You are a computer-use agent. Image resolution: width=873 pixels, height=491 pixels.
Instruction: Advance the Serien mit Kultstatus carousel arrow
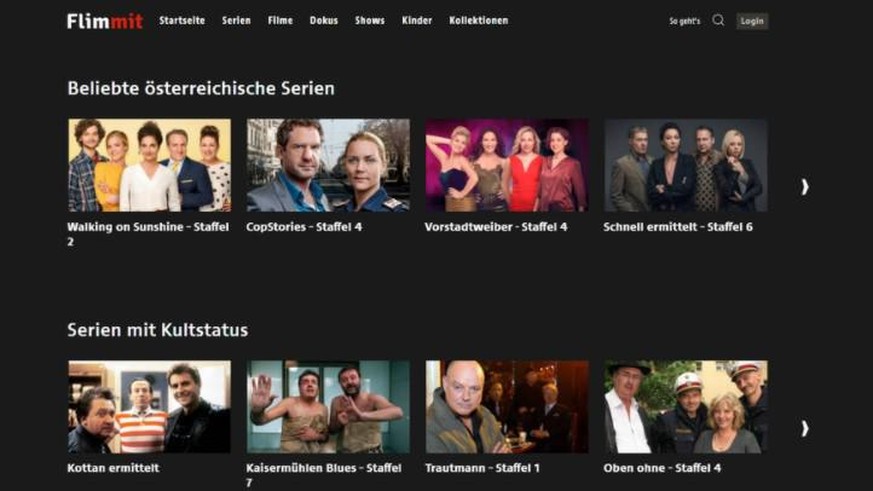pos(805,428)
